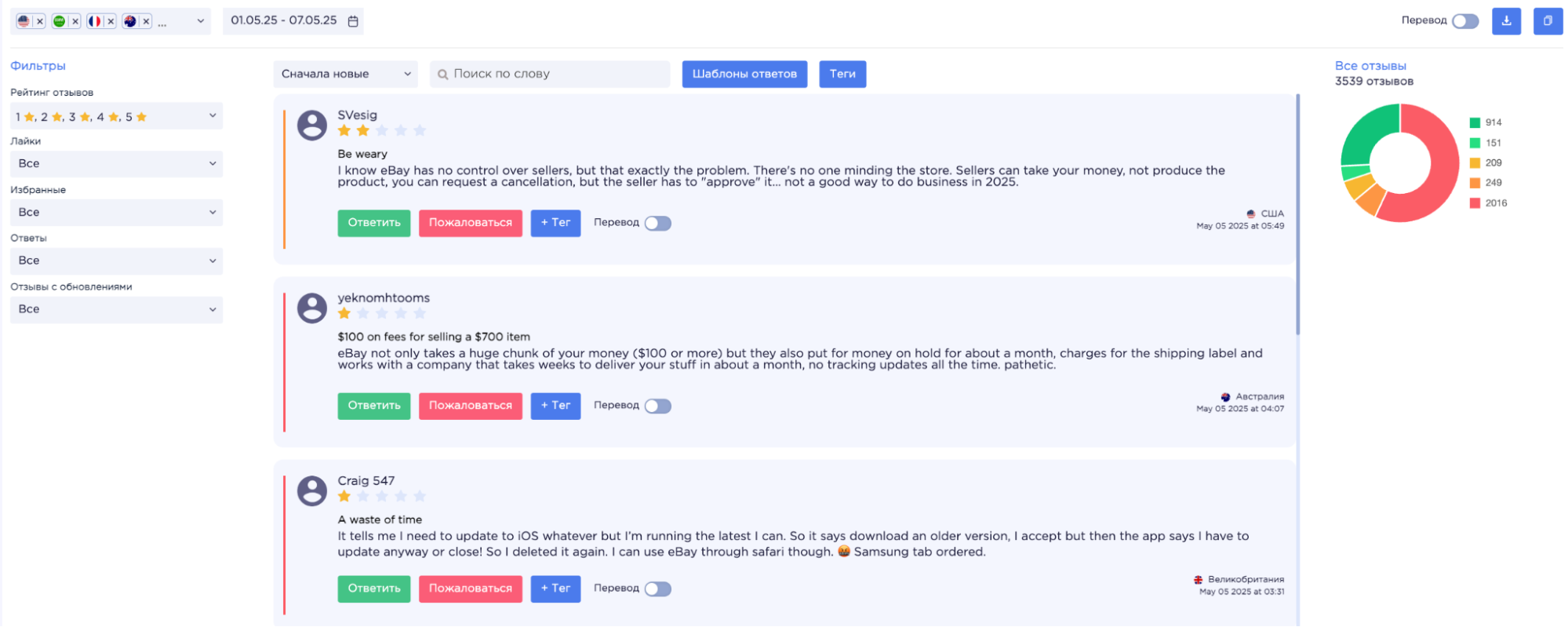Open the Сначала новые sort dropdown
1568x627 pixels.
click(x=346, y=75)
